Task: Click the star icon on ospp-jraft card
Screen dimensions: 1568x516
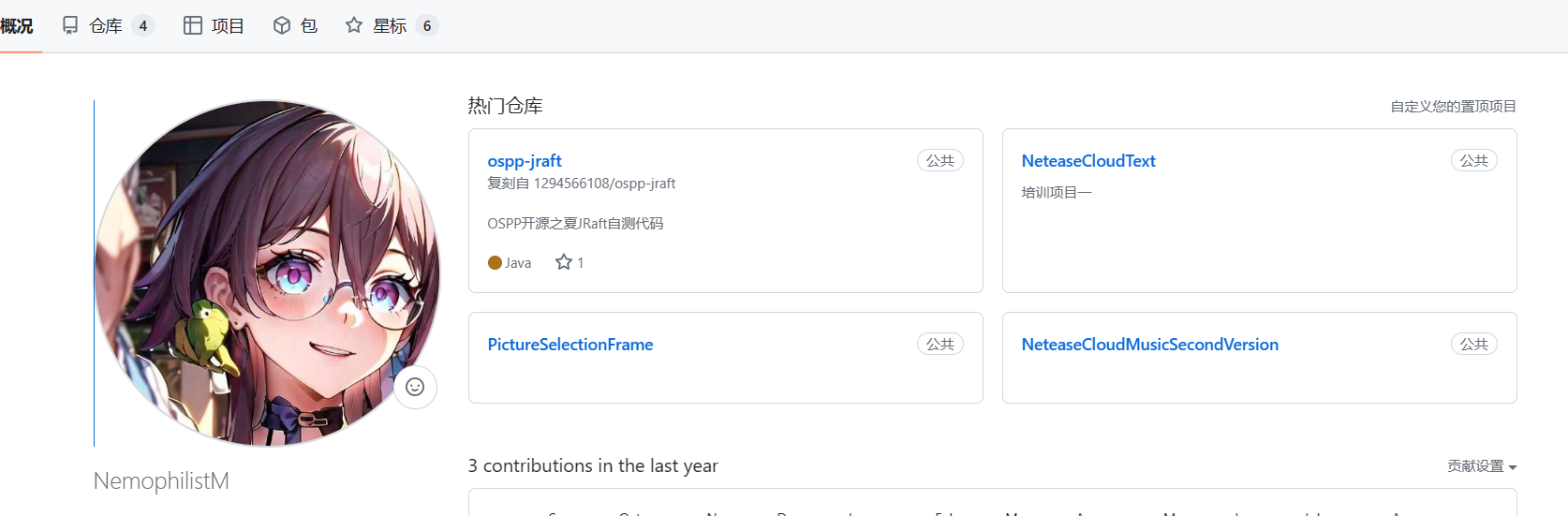Action: [564, 262]
